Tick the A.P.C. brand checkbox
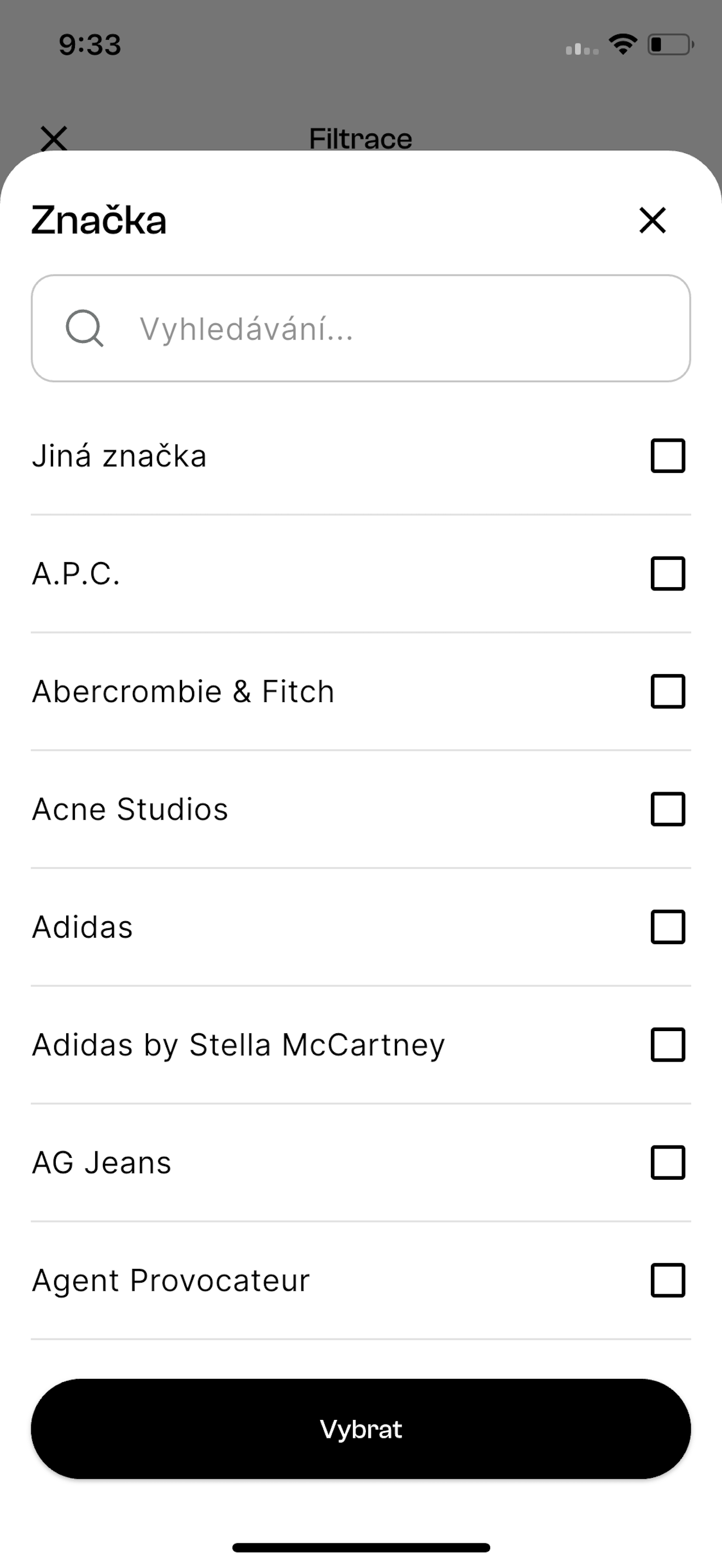The image size is (722, 1568). click(668, 574)
